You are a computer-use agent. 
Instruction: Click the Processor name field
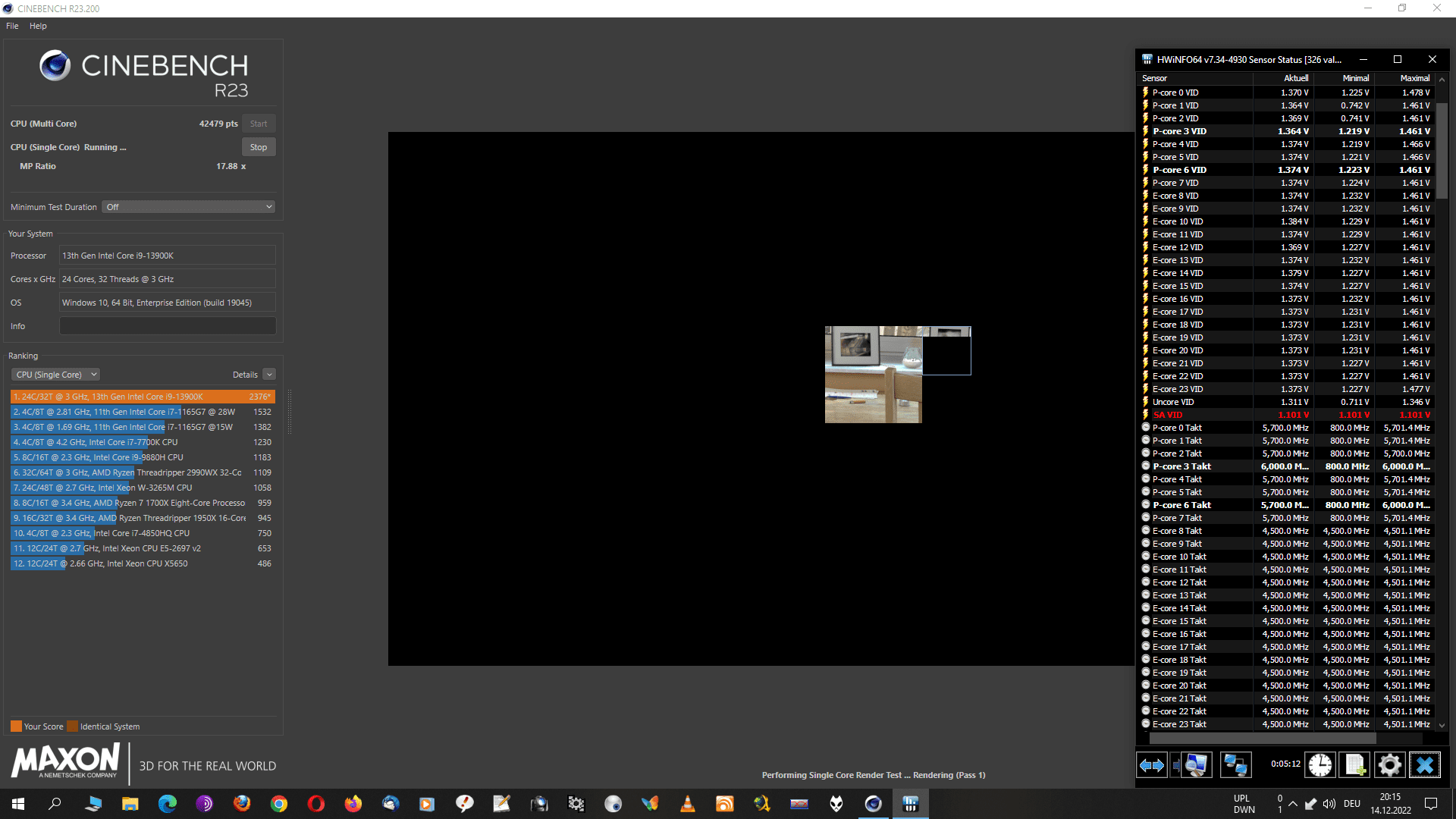click(168, 256)
